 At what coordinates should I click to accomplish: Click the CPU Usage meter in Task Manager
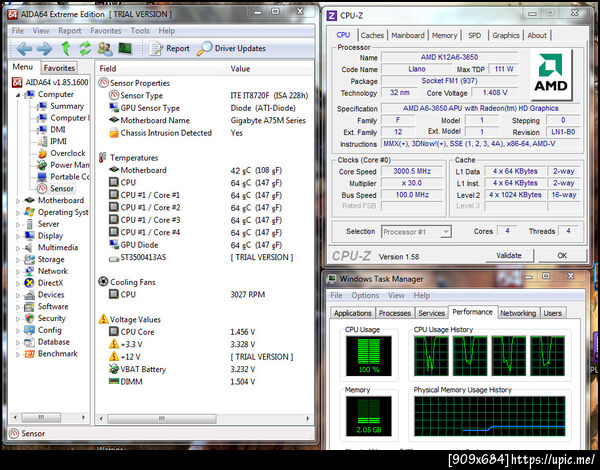tap(368, 356)
